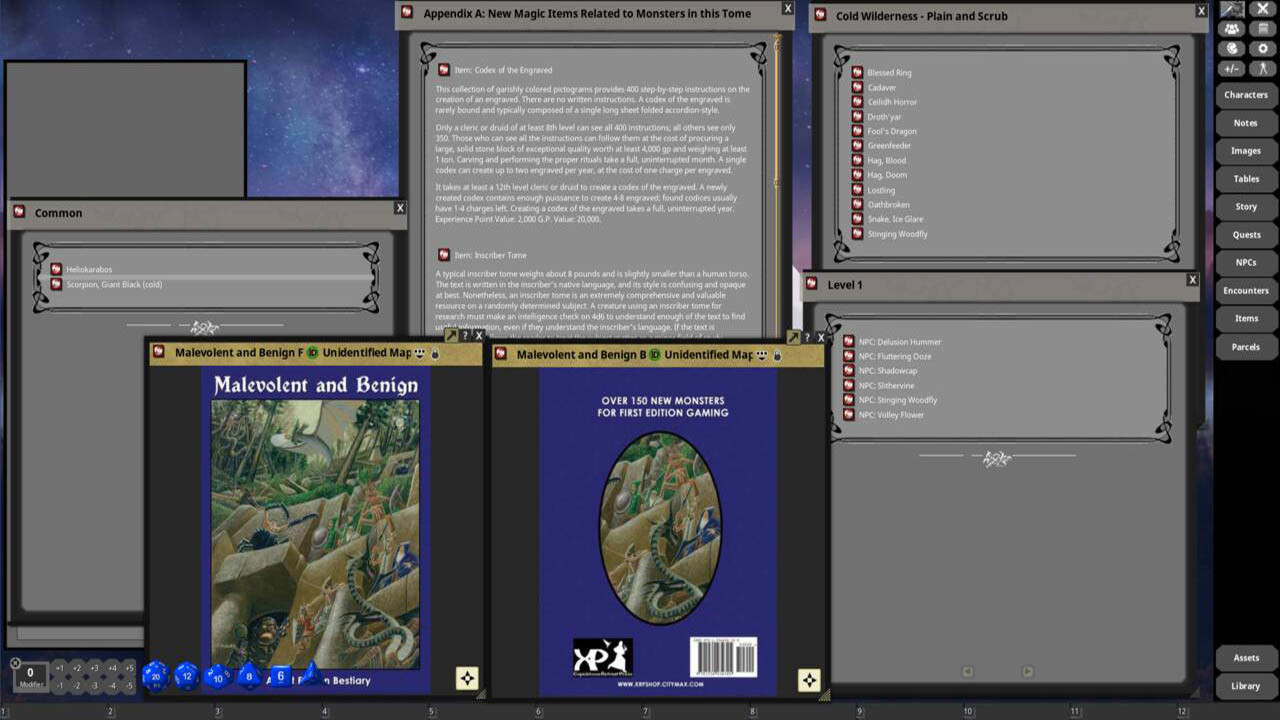Click the +/- modifiers icon in the sidebar

tap(1231, 68)
